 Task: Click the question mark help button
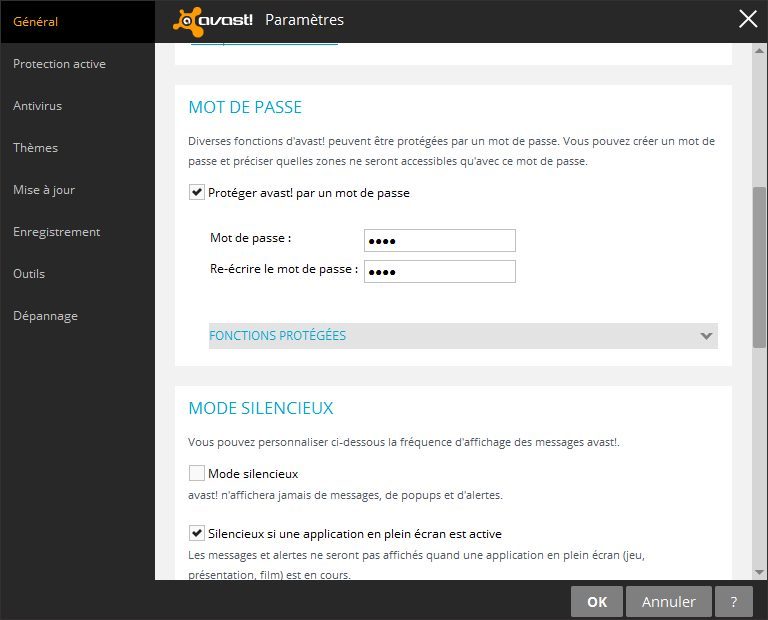pyautogui.click(x=734, y=602)
